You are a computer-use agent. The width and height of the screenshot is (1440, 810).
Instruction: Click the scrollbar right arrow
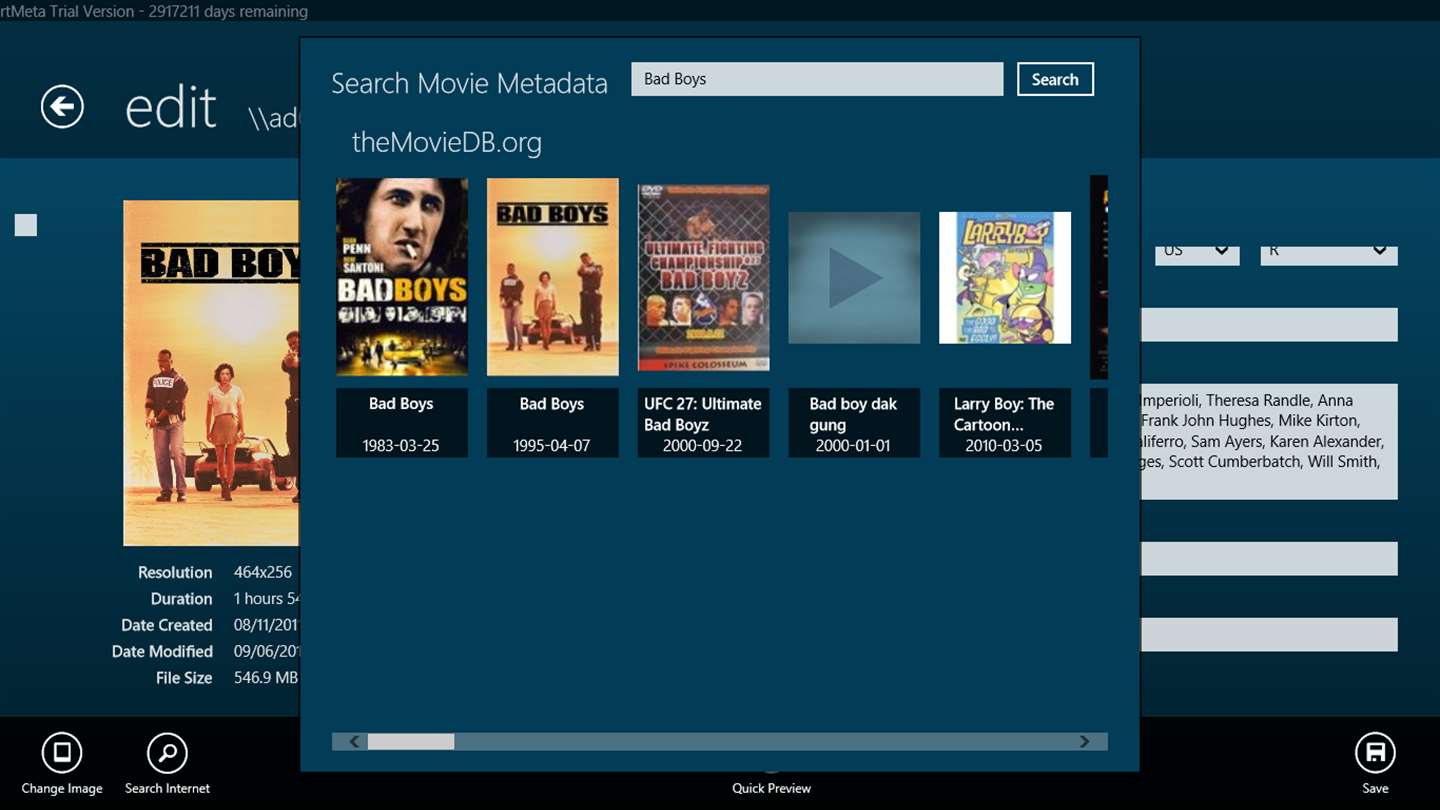pos(1084,741)
